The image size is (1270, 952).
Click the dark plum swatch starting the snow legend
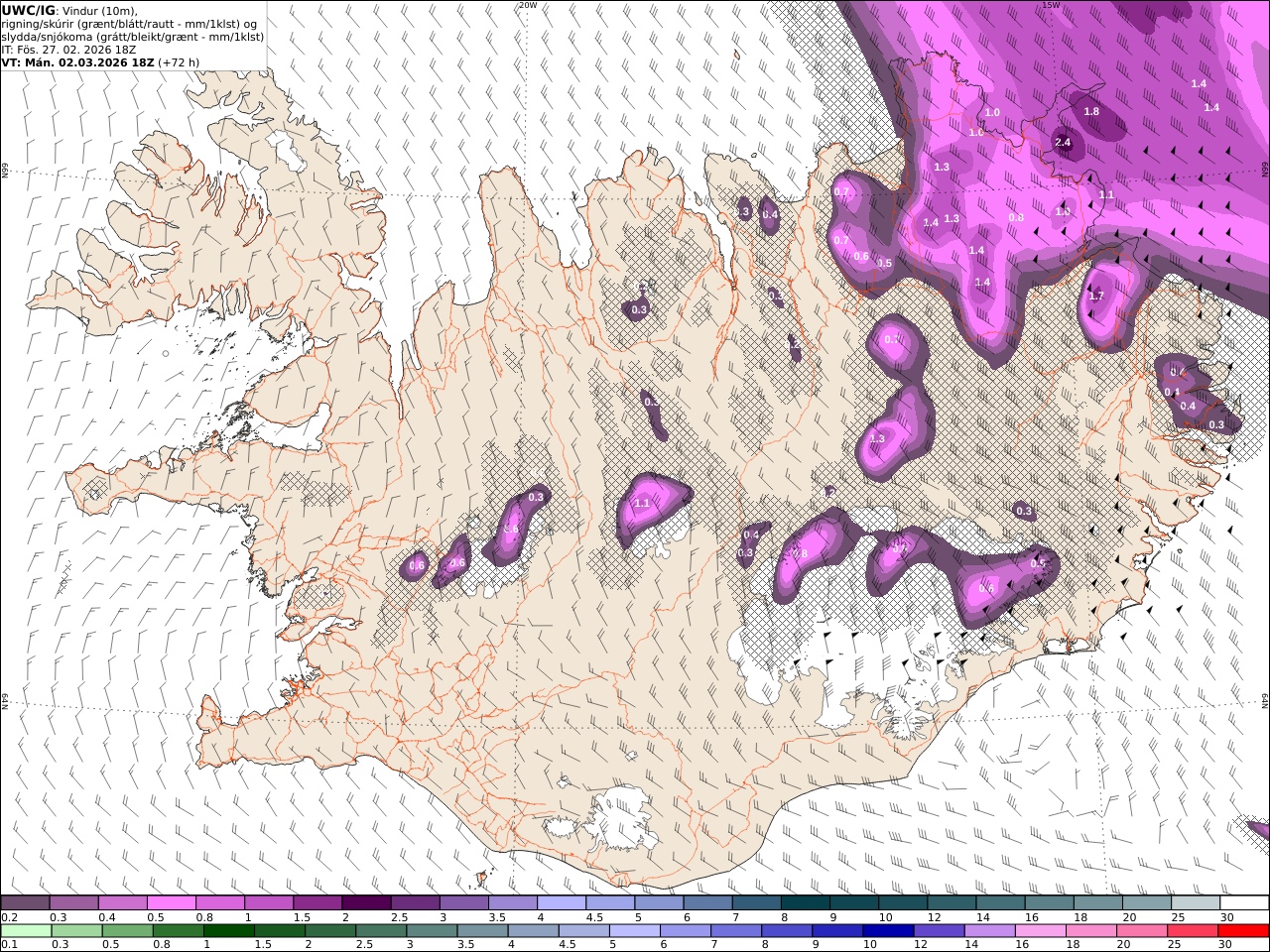click(x=25, y=902)
